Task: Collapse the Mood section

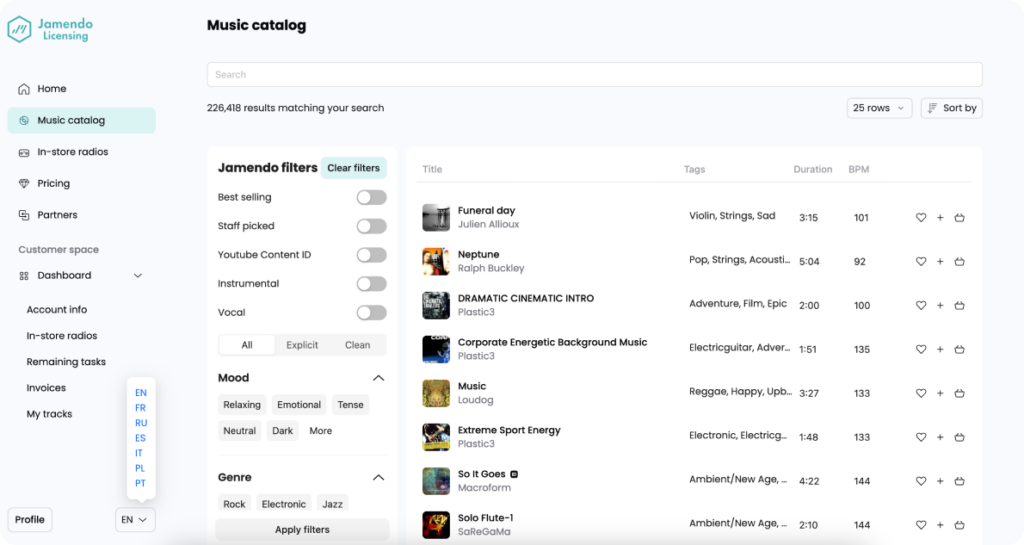Action: tap(378, 378)
